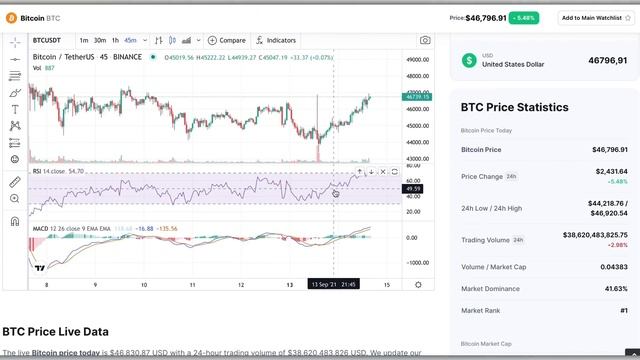The height and width of the screenshot is (360, 640).
Task: Open the Bitcoin price today link
Action: tap(66, 353)
